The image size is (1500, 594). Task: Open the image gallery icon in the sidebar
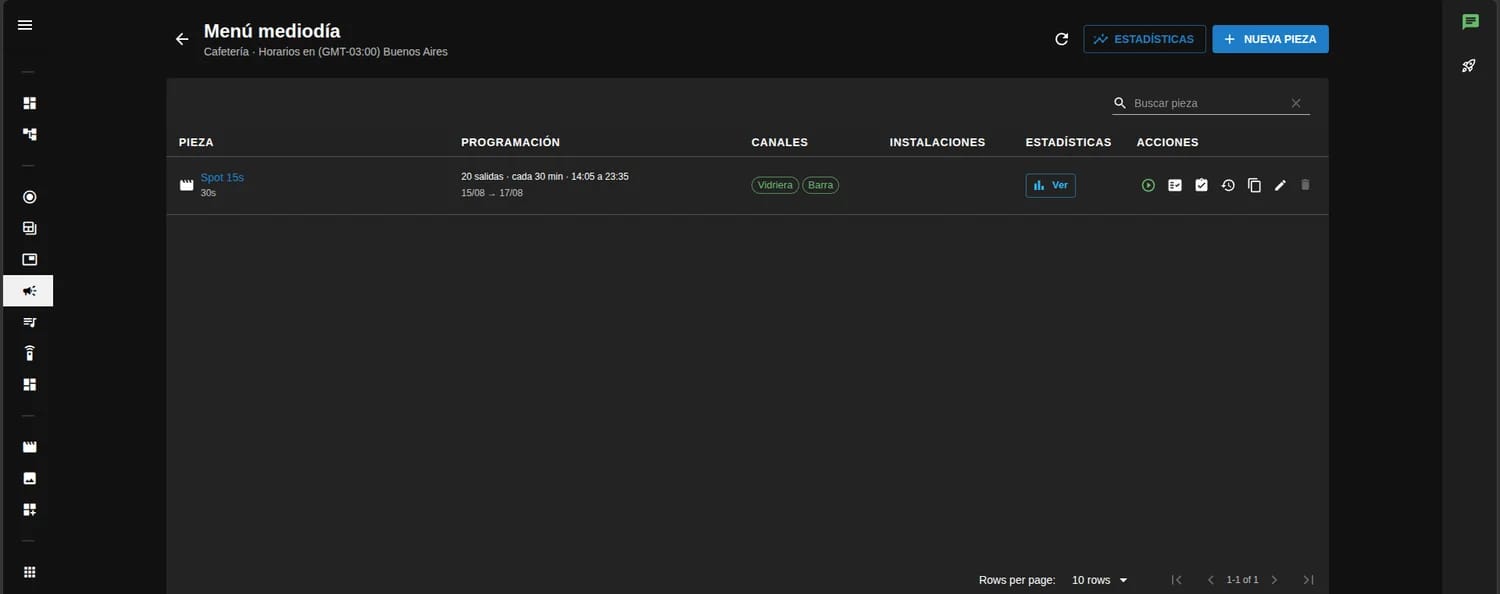point(29,478)
